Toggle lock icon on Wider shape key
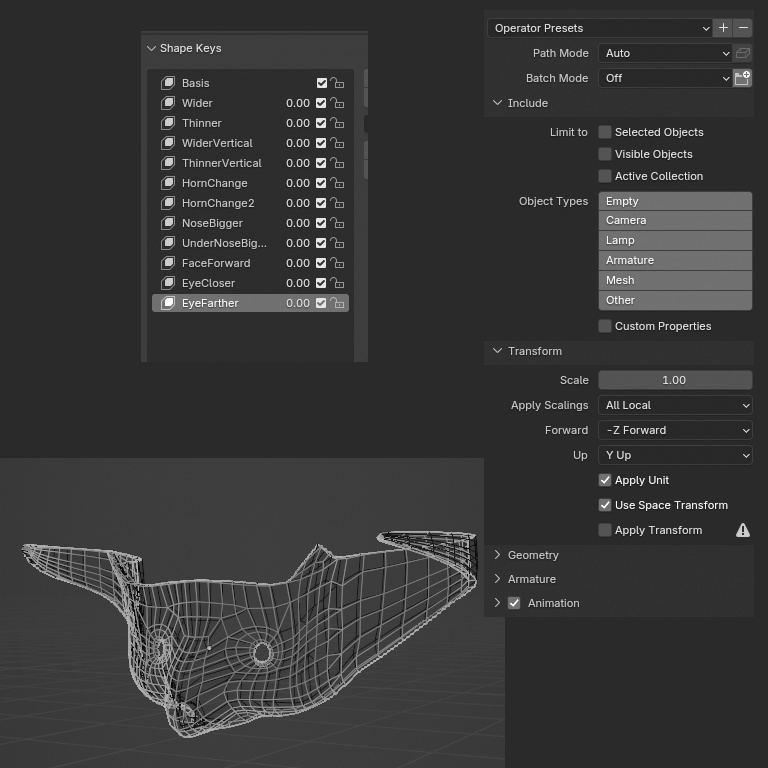This screenshot has width=768, height=768. pyautogui.click(x=337, y=103)
